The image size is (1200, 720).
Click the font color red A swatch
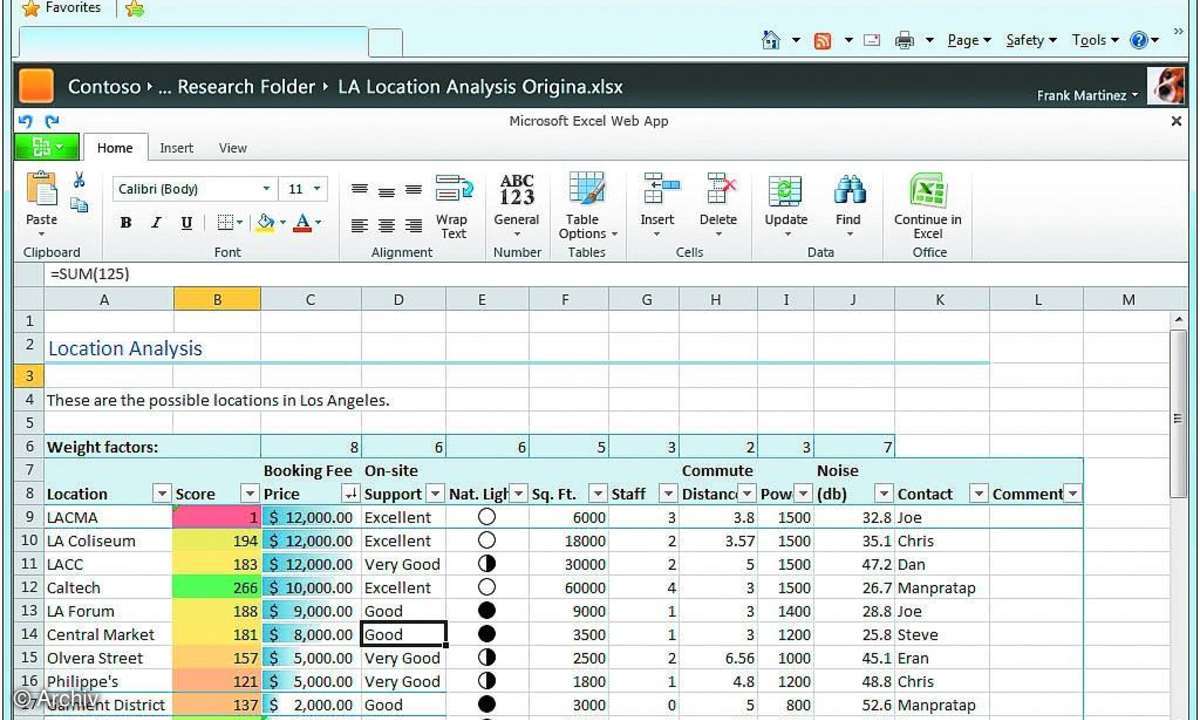(x=303, y=223)
